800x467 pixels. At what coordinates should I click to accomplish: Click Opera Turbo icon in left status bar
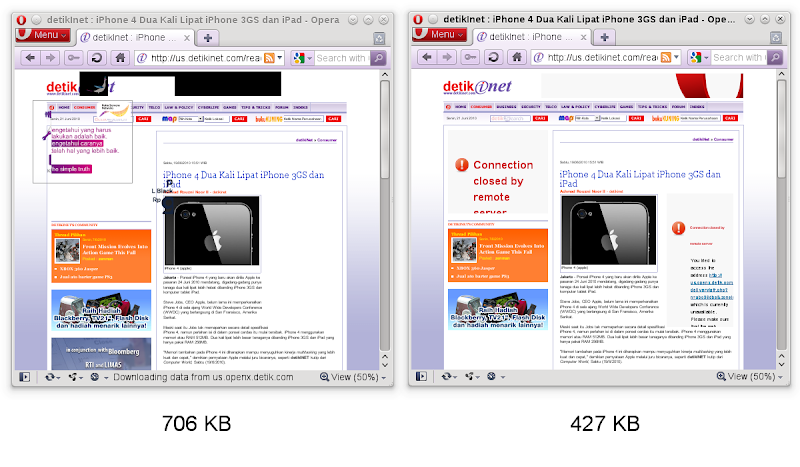tap(94, 377)
